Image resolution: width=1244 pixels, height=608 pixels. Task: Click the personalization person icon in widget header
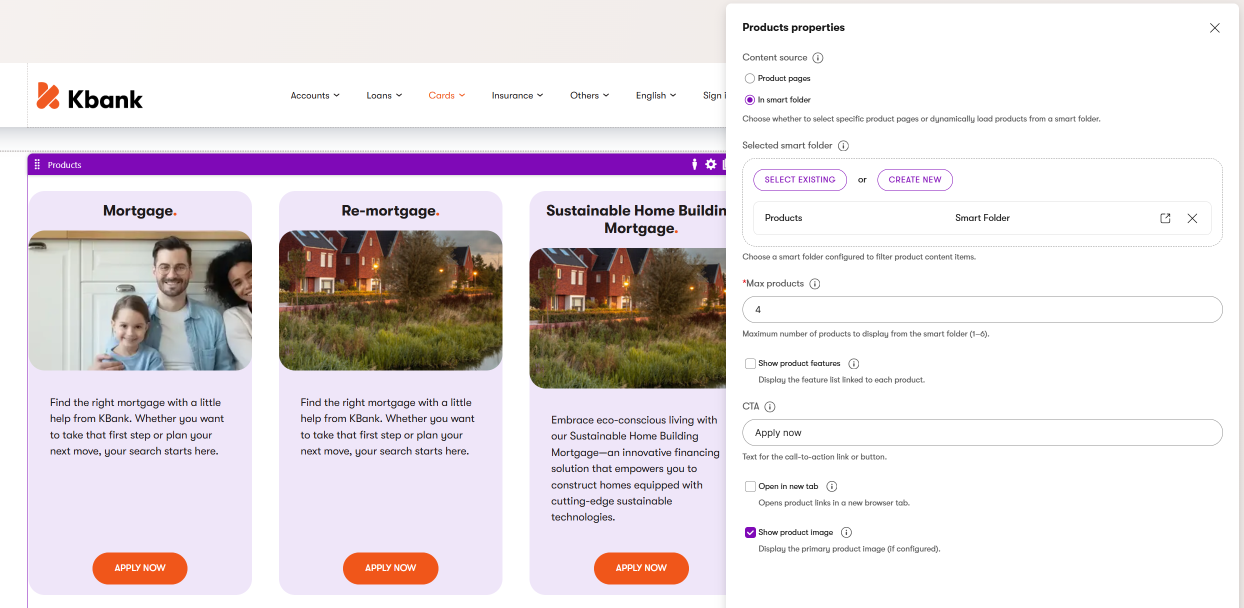[x=695, y=164]
